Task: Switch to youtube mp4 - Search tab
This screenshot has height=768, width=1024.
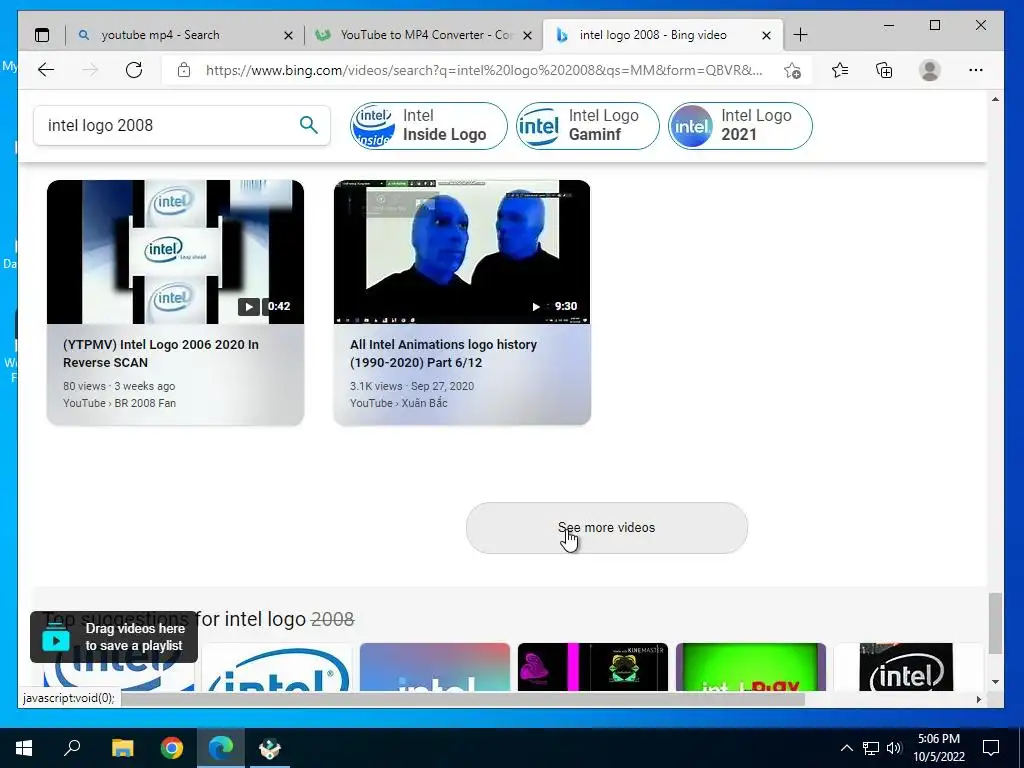Action: 184,35
